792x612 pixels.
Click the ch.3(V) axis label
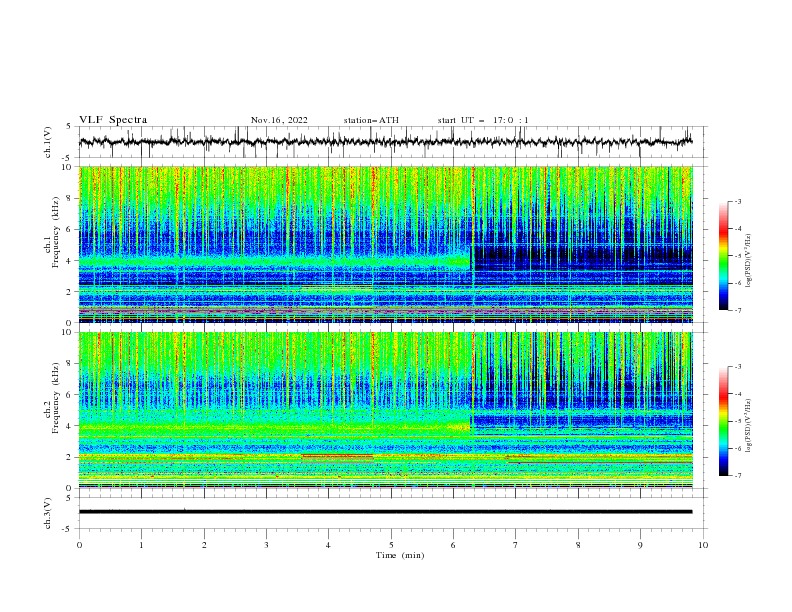click(x=48, y=513)
